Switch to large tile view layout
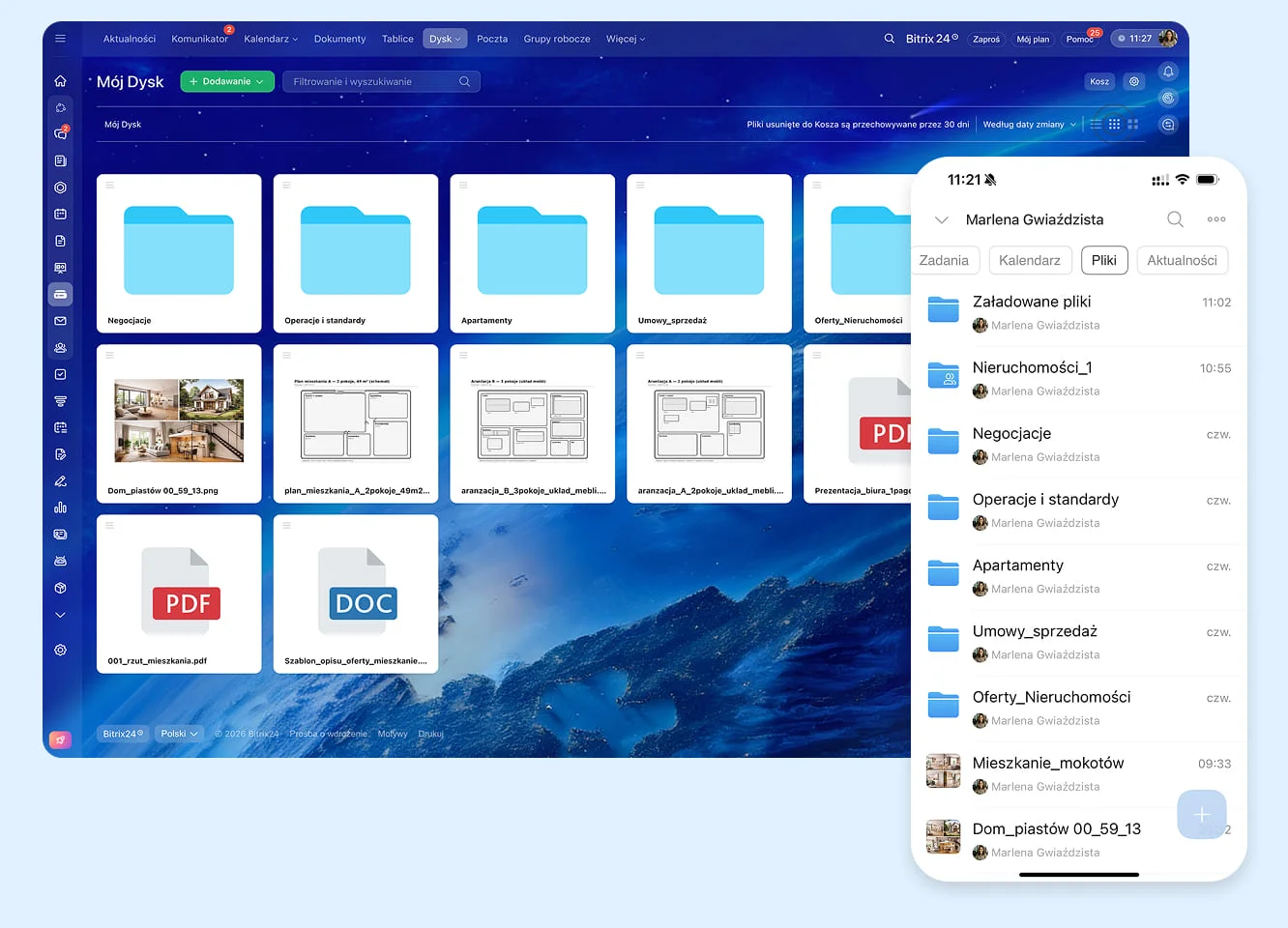The image size is (1288, 928). coord(1133,125)
